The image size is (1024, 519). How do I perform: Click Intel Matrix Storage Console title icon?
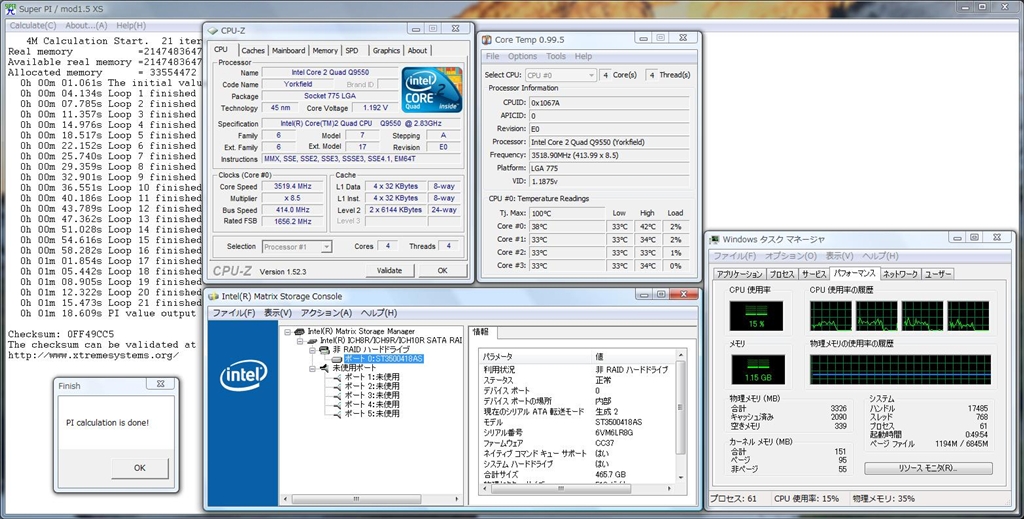click(x=214, y=296)
